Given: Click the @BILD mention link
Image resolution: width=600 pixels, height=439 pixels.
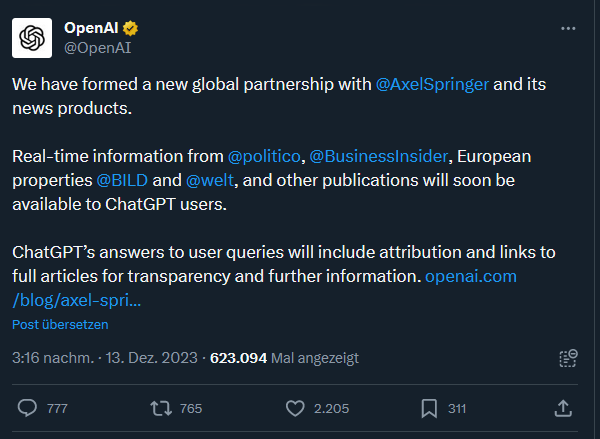Looking at the screenshot, I should (x=123, y=181).
